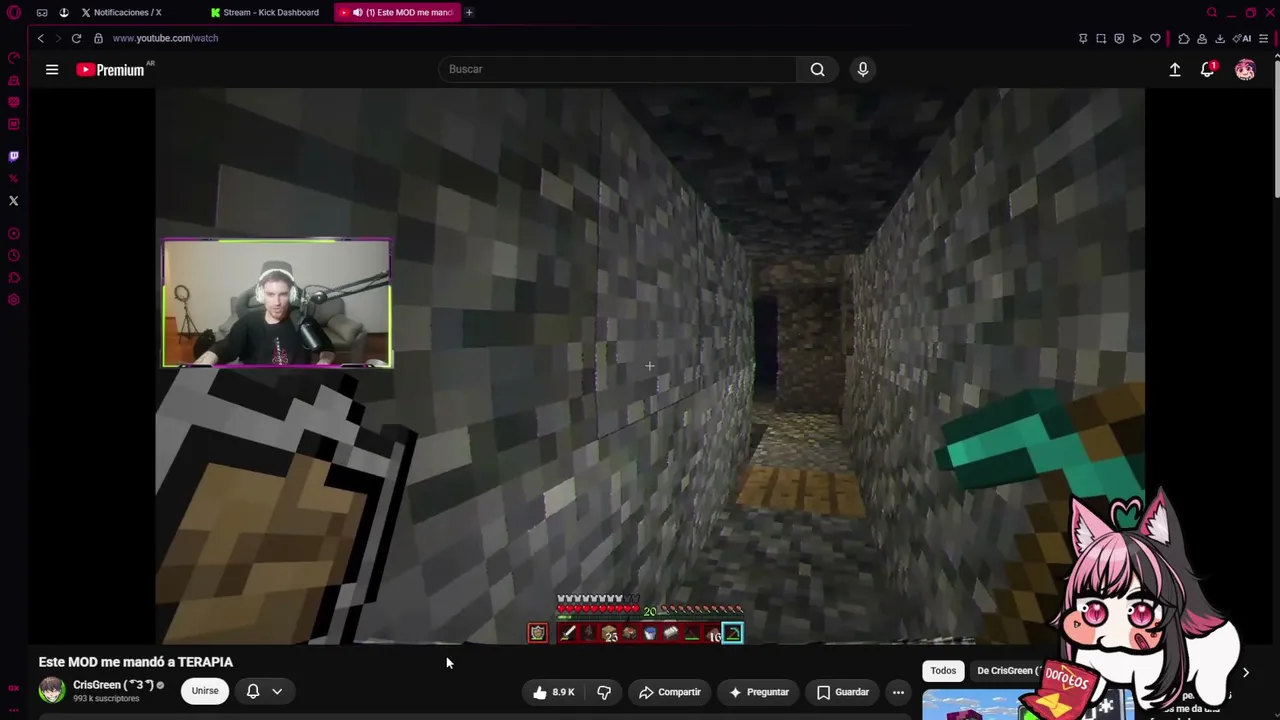Show next filter chips with right arrow
Image resolution: width=1280 pixels, height=720 pixels.
coord(1245,672)
